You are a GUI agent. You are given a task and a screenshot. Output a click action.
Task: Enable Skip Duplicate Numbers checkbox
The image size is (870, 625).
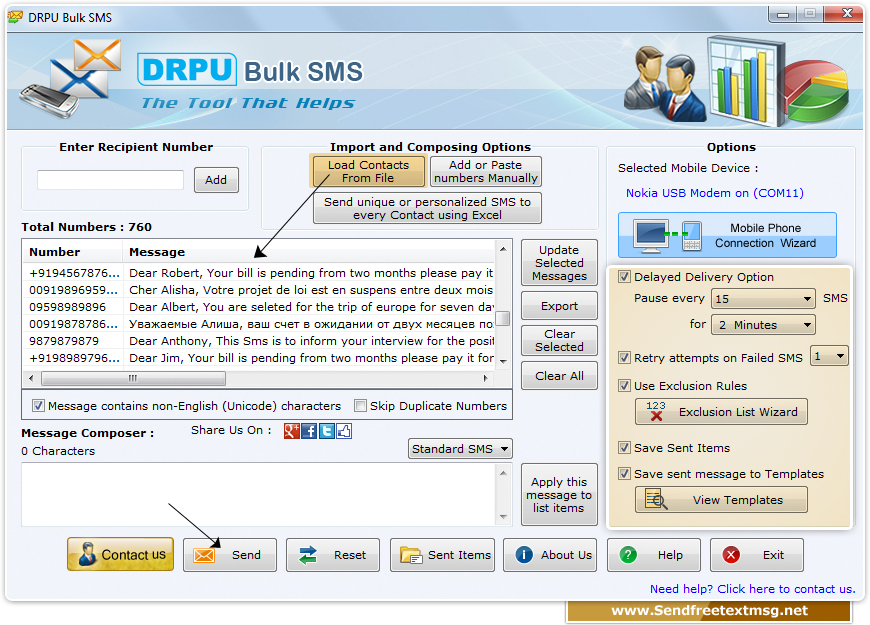[x=361, y=406]
